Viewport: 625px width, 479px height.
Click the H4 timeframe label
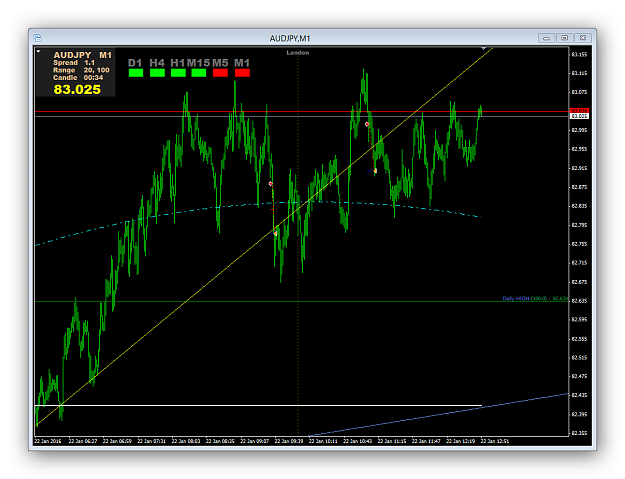pos(157,63)
